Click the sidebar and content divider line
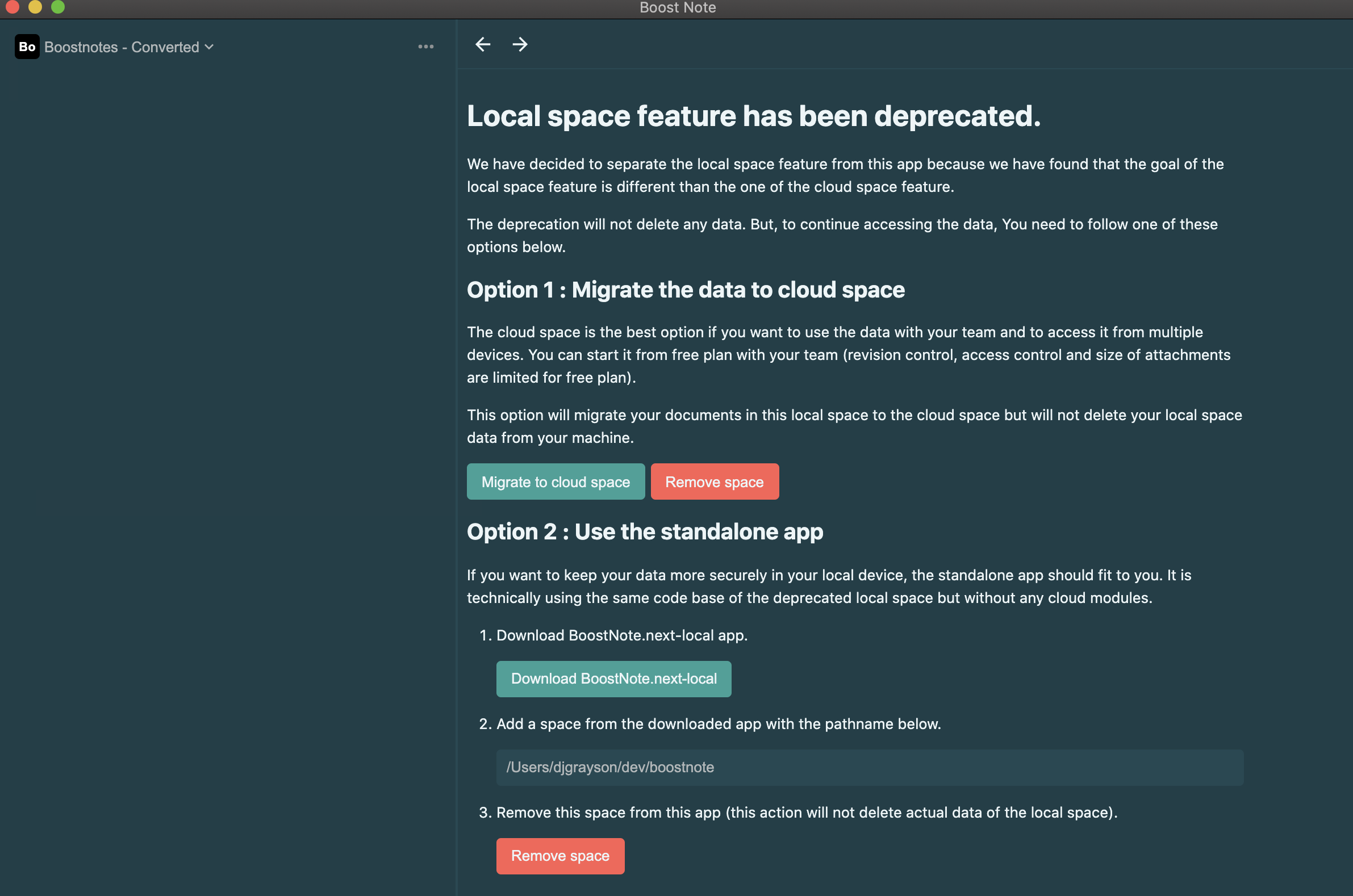The width and height of the screenshot is (1353, 896). pyautogui.click(x=456, y=457)
